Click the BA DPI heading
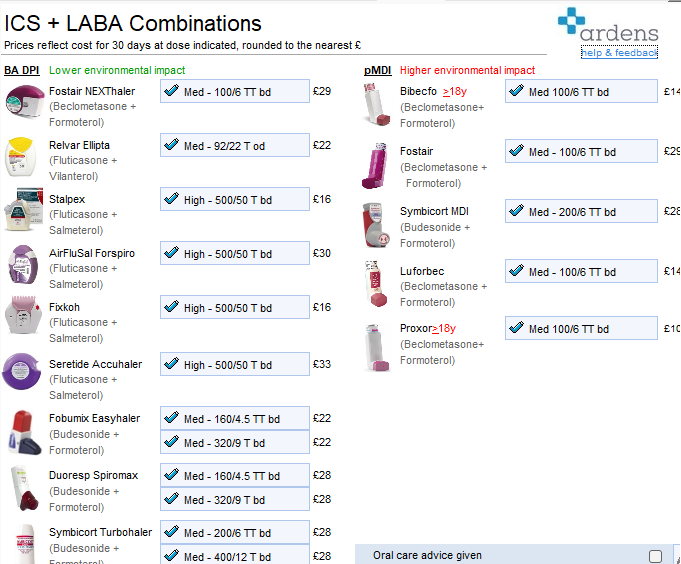681x564 pixels. pos(23,71)
